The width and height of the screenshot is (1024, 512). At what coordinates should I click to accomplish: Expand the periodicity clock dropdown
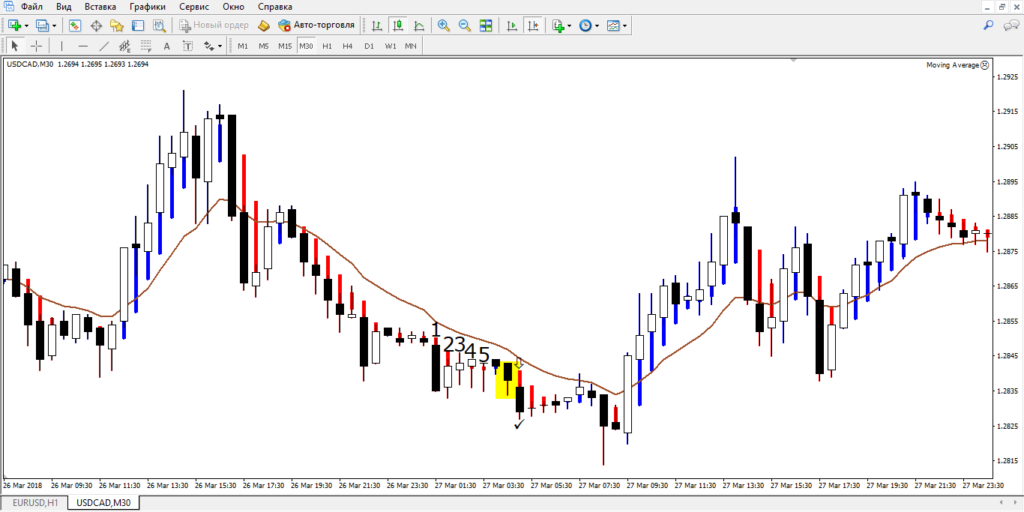598,25
